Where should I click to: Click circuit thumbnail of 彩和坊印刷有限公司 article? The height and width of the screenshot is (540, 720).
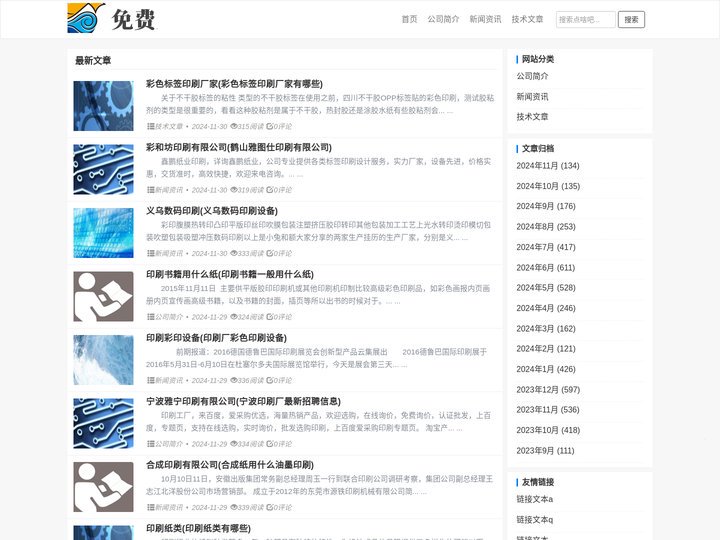point(103,169)
